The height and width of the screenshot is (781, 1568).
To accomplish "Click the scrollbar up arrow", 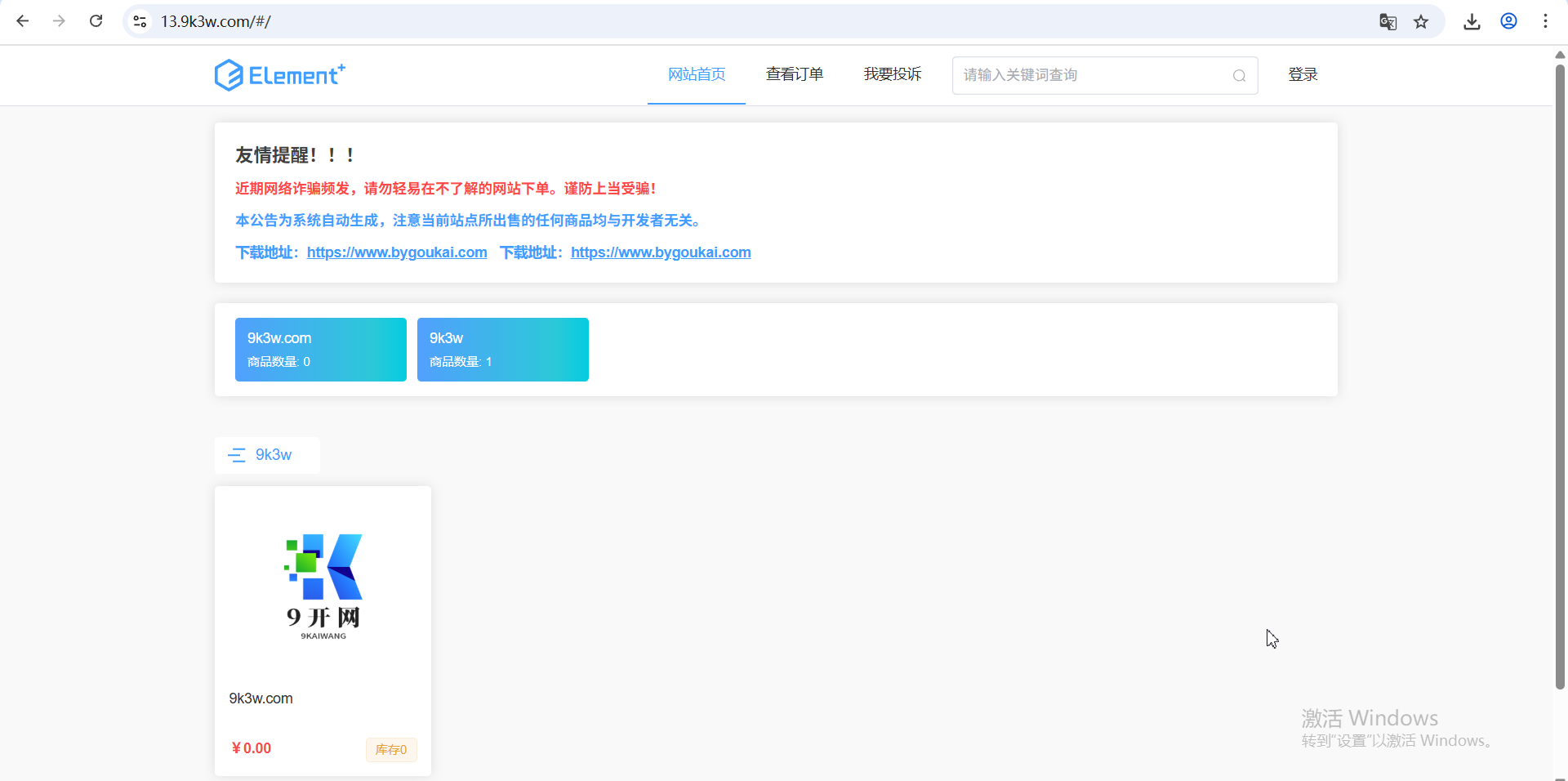I will (x=1560, y=55).
